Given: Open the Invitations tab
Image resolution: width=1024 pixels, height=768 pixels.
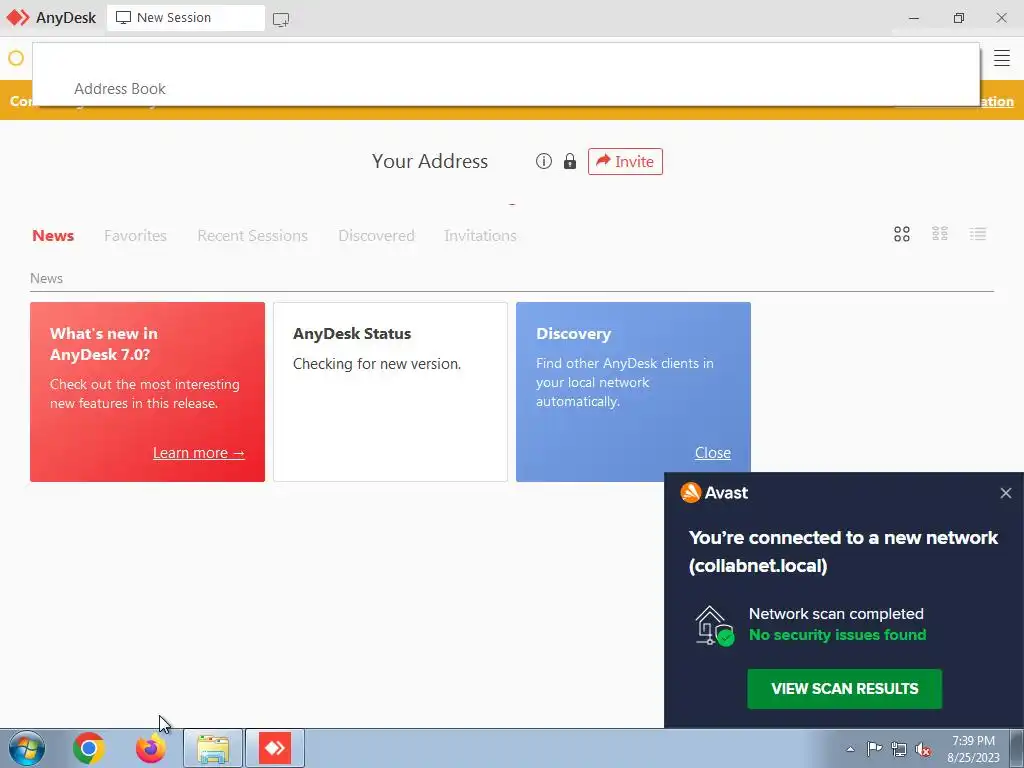Looking at the screenshot, I should click(480, 235).
